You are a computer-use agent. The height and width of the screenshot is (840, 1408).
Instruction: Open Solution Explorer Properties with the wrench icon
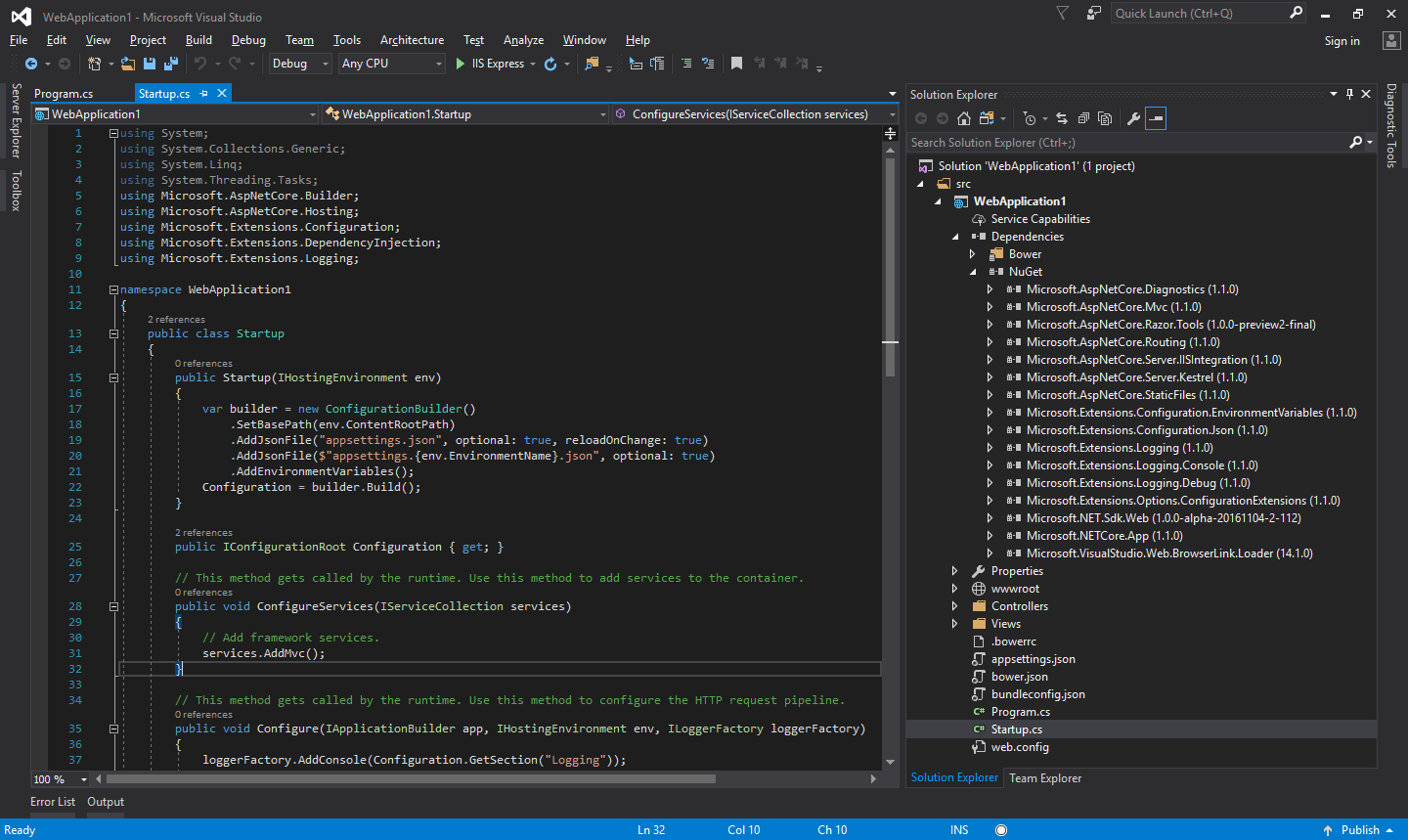click(x=1134, y=117)
